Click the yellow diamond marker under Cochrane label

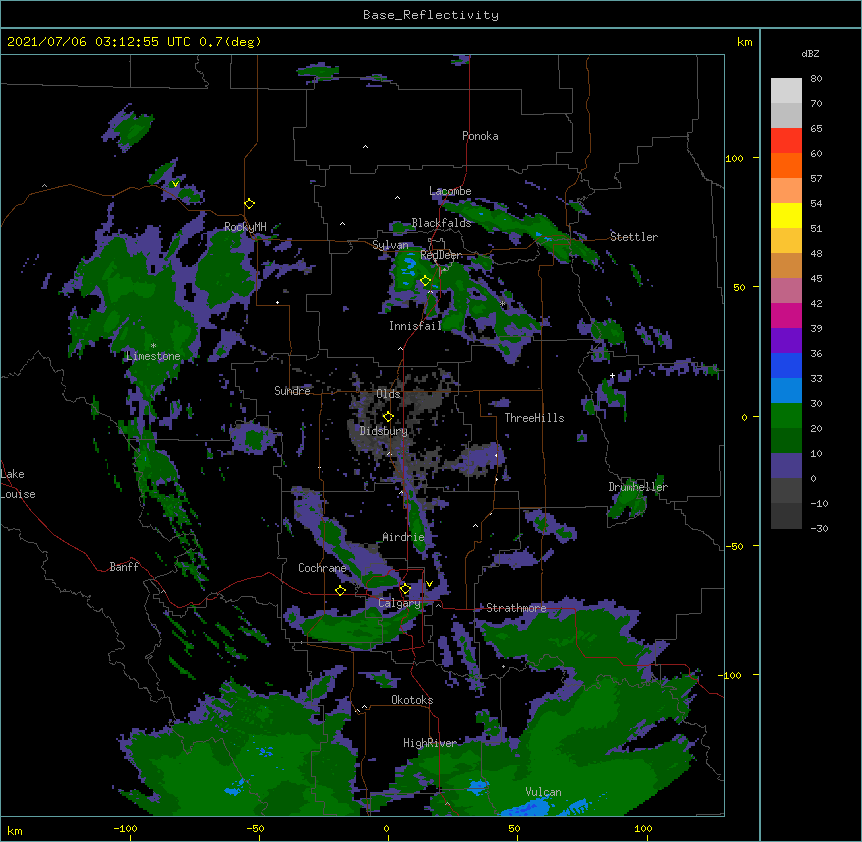coord(340,590)
